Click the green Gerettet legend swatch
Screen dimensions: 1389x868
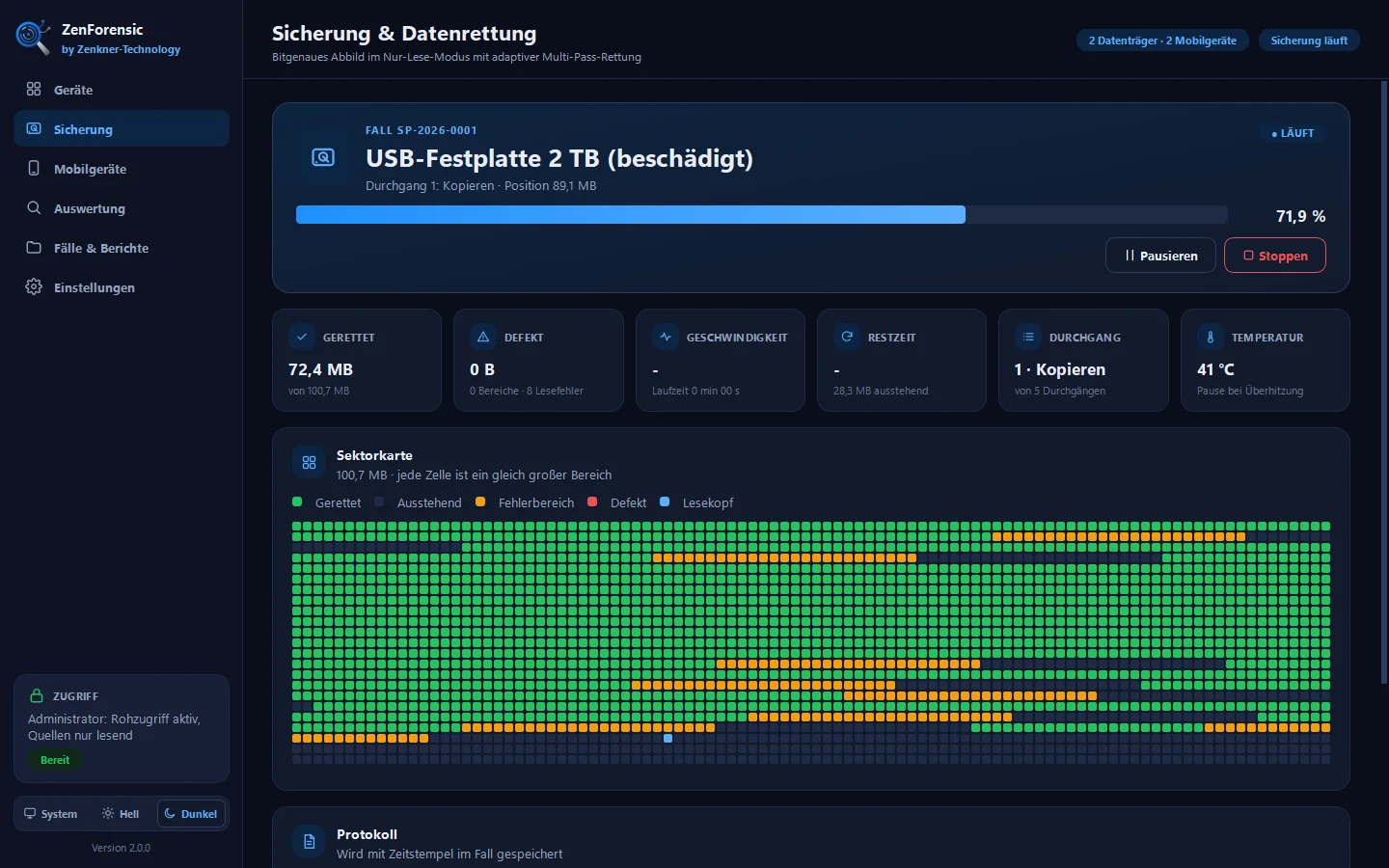[297, 502]
